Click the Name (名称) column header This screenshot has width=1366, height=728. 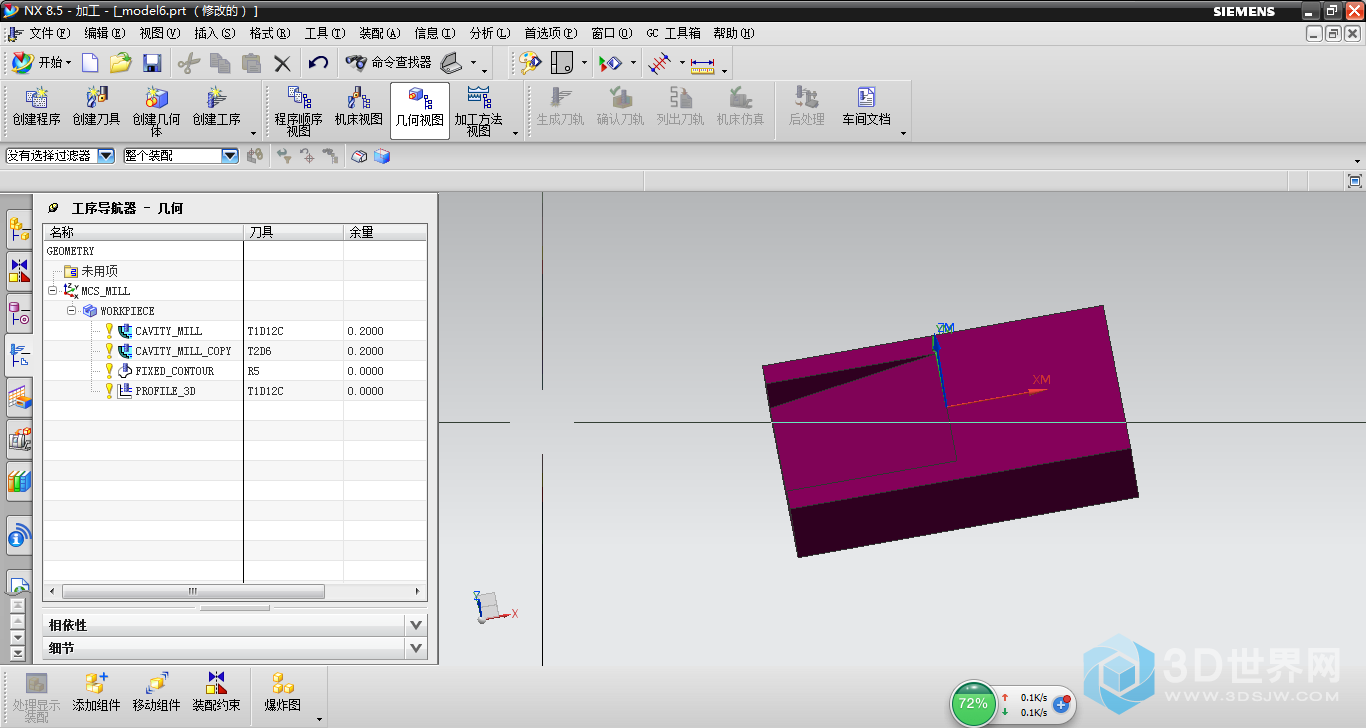pyautogui.click(x=143, y=232)
